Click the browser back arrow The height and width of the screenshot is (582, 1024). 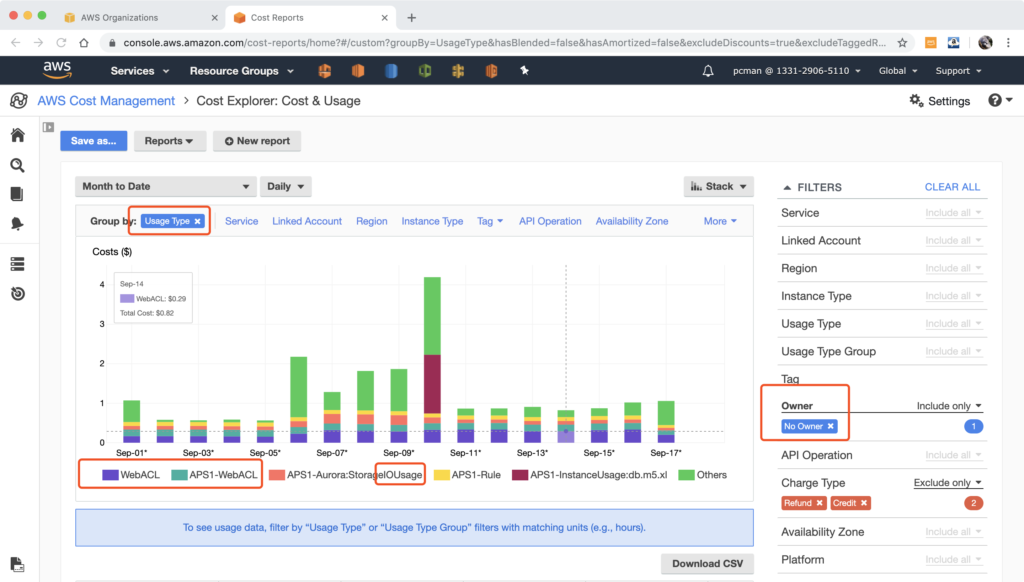(x=16, y=43)
